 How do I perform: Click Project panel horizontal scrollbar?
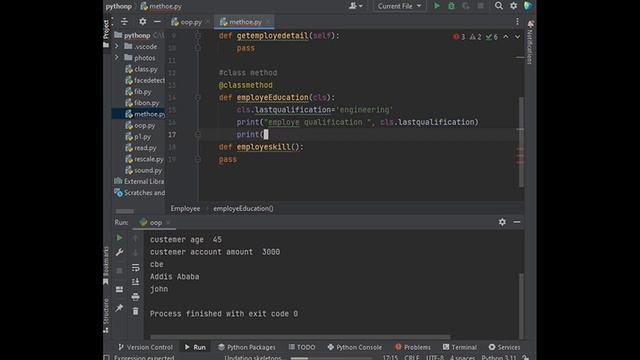124,211
